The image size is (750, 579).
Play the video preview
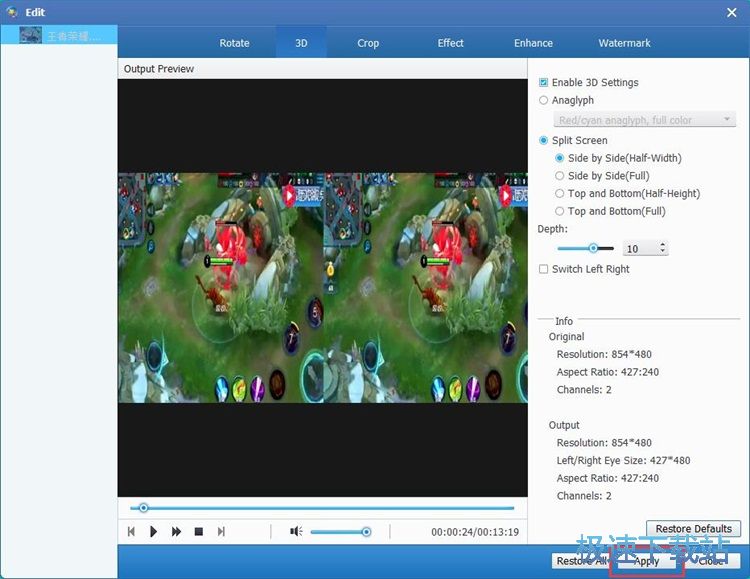[x=153, y=532]
